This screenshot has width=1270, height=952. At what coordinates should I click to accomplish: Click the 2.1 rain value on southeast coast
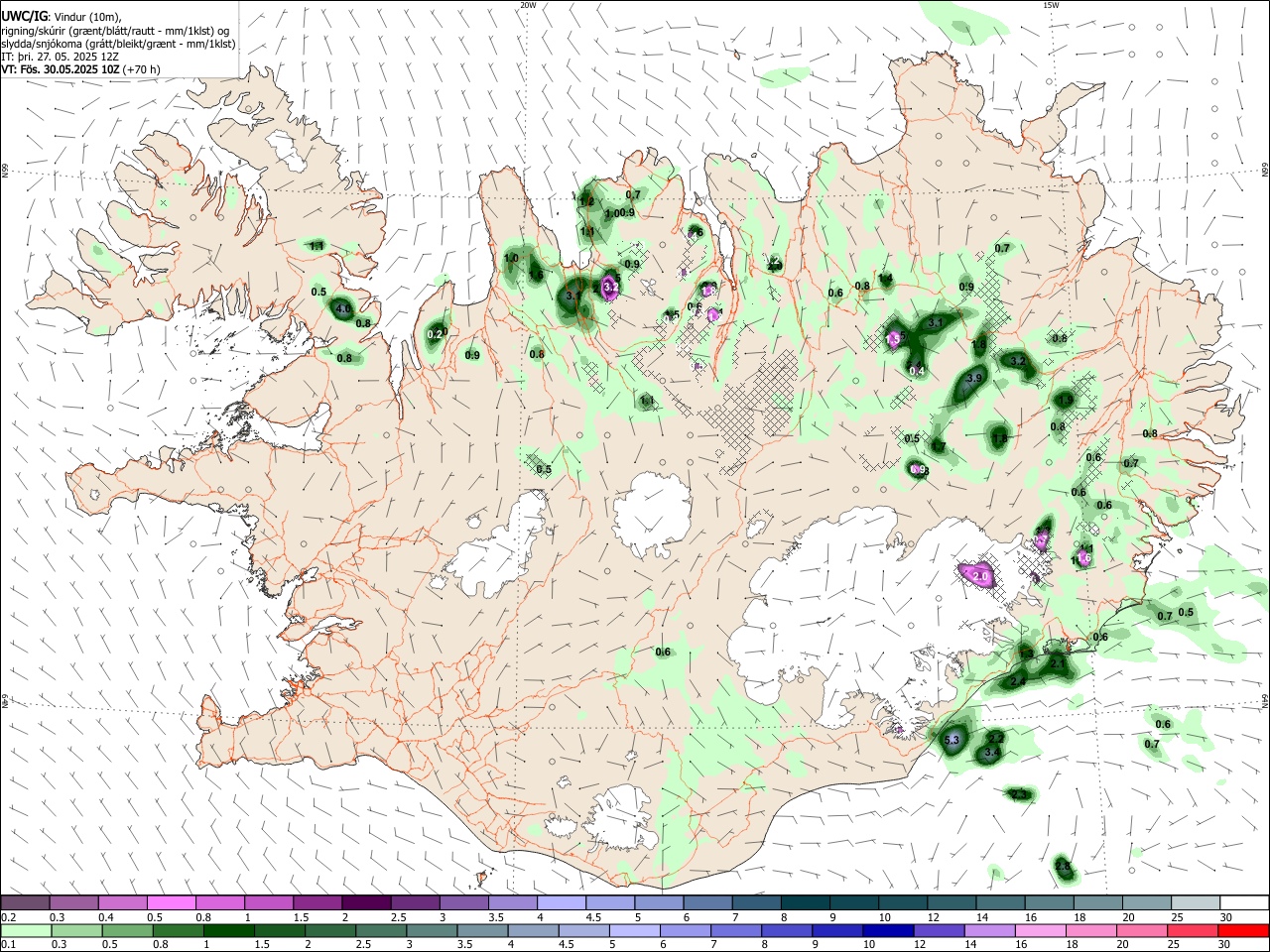[1057, 662]
